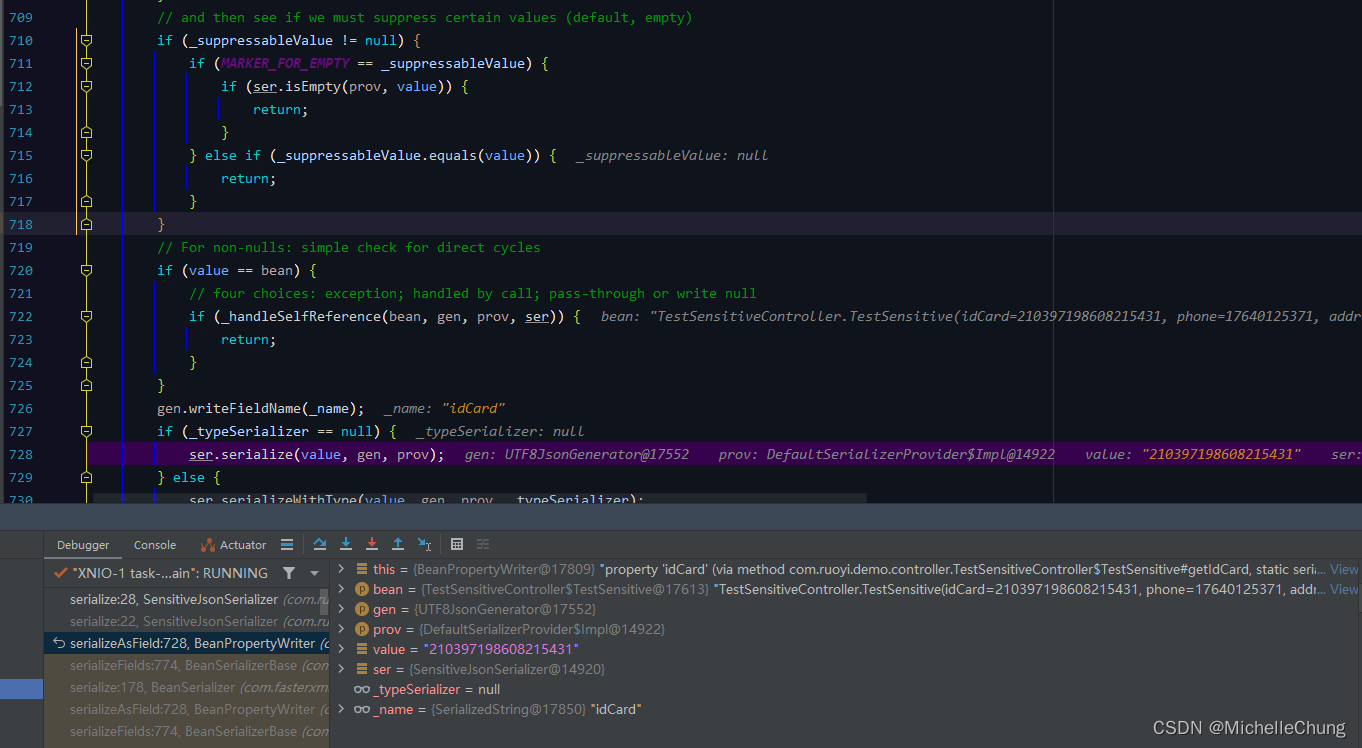
Task: Click the threads view layout icon beside Actuator
Action: point(287,544)
